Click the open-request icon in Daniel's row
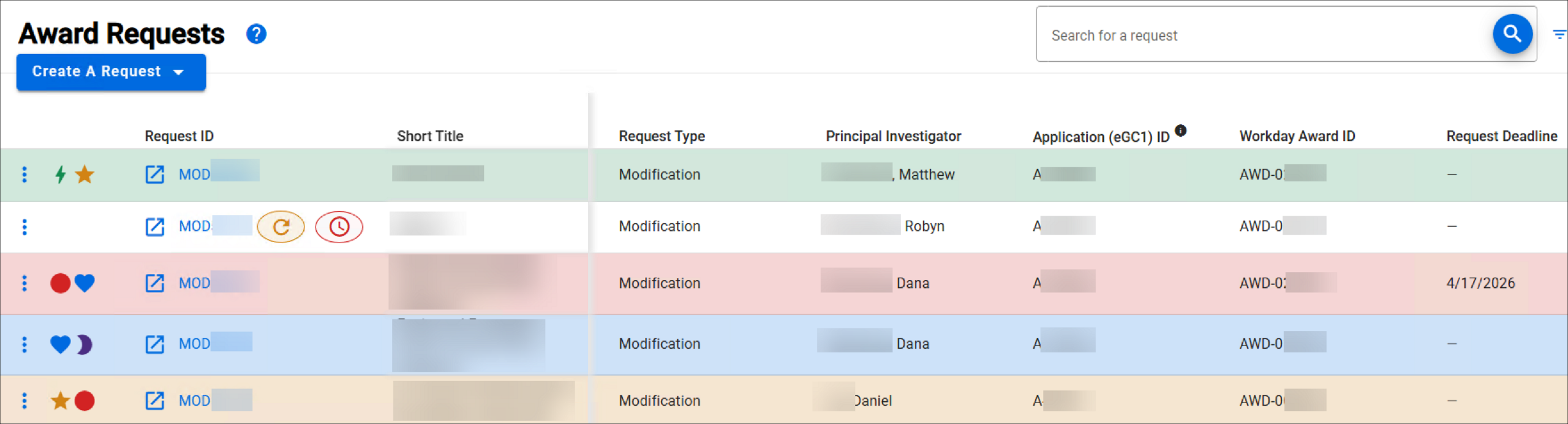Screen dimensions: 1568x424 tap(154, 401)
